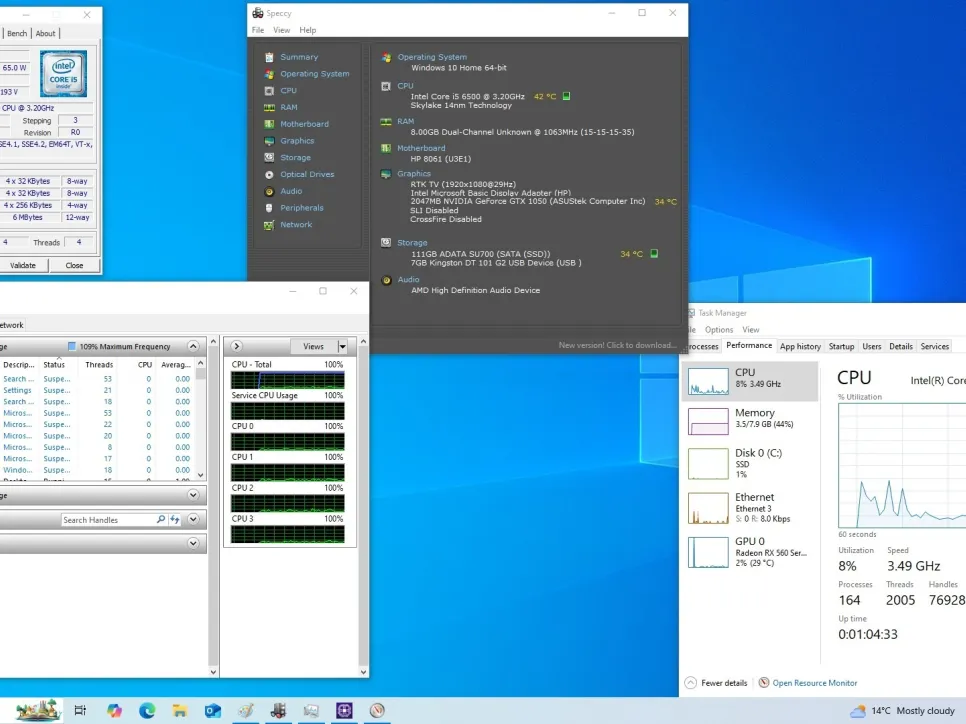Open RAM section in Speccy sidebar
This screenshot has width=966, height=724.
pos(288,107)
